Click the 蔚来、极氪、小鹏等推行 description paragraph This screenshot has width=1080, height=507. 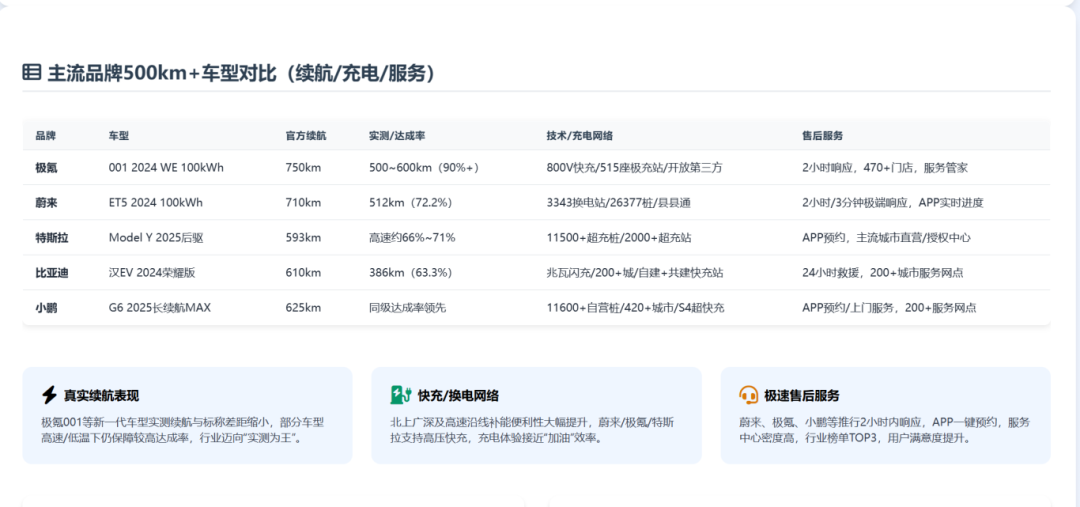click(x=884, y=430)
